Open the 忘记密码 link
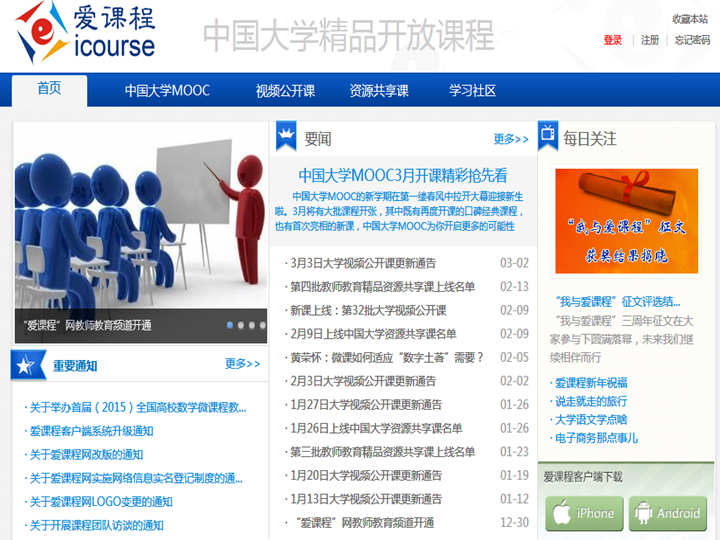Viewport: 720px width, 540px height. 692,40
